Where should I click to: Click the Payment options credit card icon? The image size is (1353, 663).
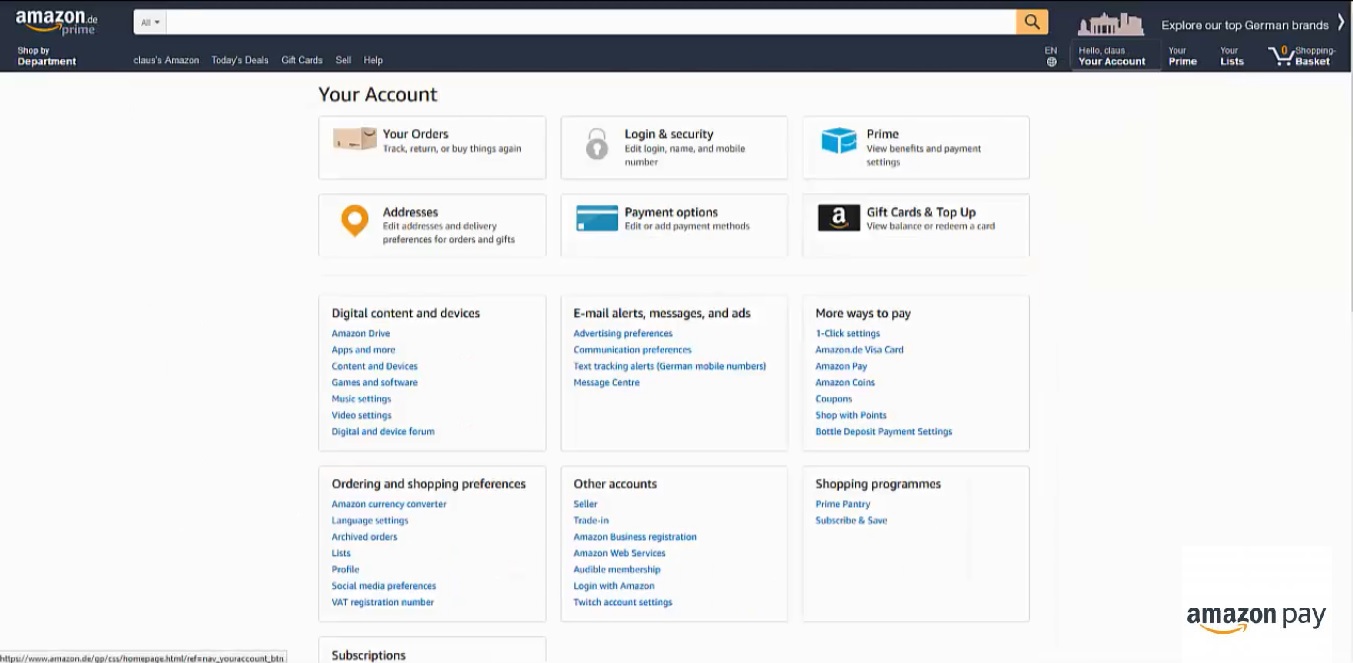[x=597, y=218]
